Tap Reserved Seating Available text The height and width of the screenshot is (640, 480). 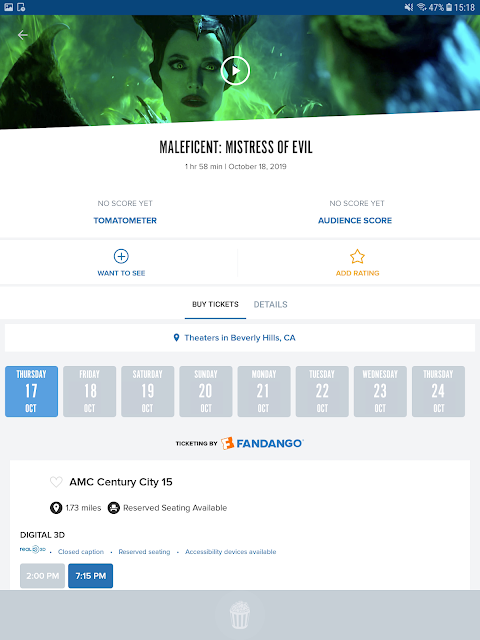point(175,508)
